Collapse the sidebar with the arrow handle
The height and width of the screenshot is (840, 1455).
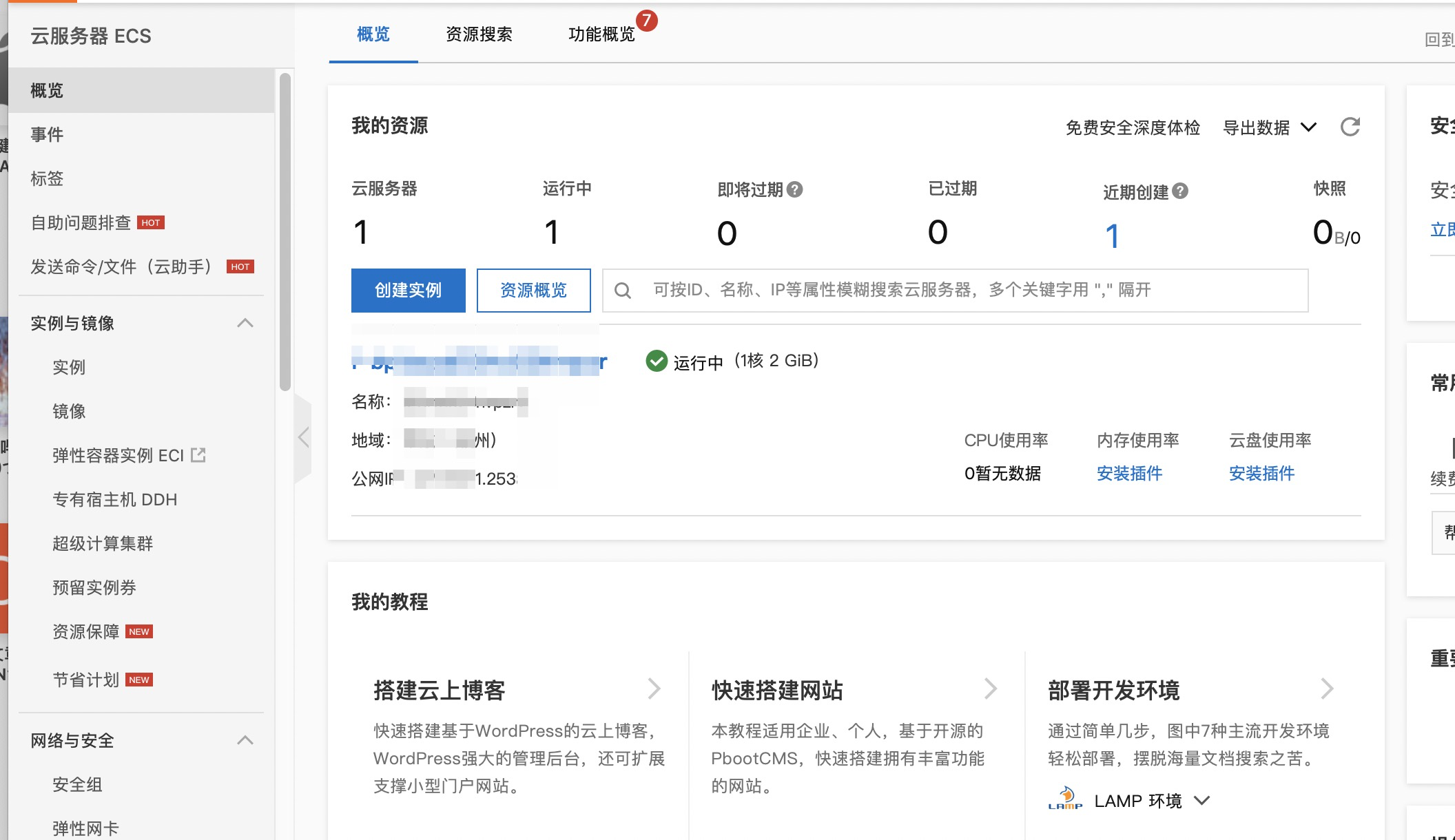coord(303,438)
